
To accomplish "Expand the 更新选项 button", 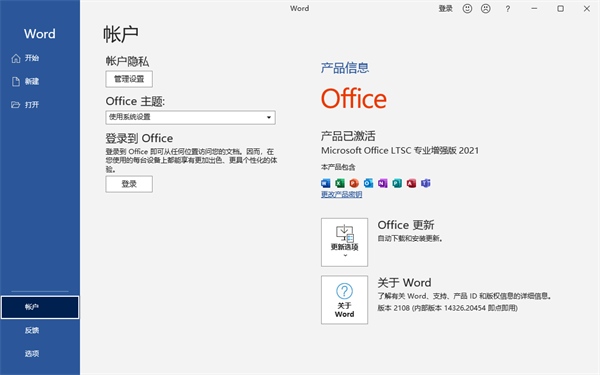I will click(344, 242).
